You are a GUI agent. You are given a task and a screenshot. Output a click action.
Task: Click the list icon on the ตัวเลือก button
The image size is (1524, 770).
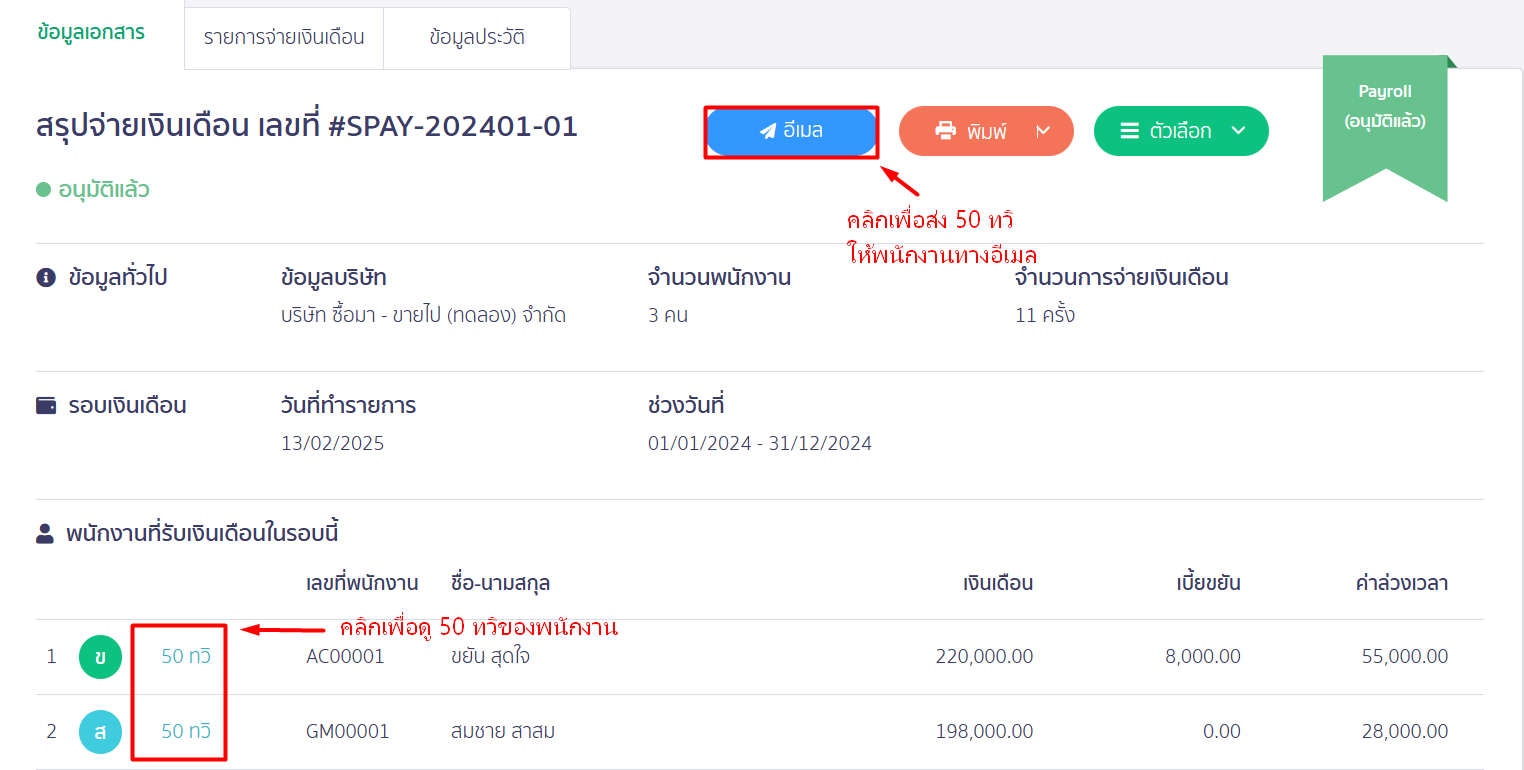click(1129, 130)
